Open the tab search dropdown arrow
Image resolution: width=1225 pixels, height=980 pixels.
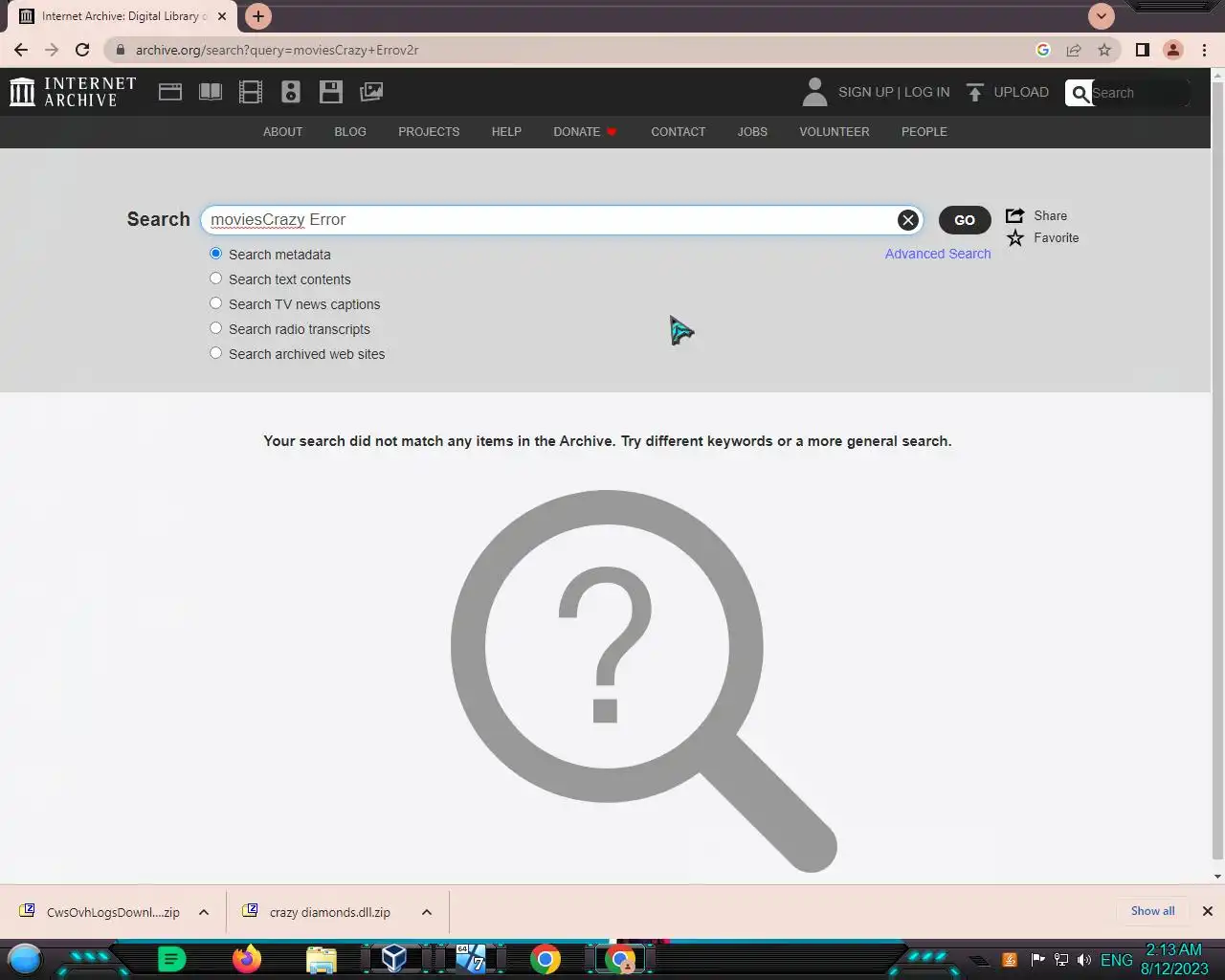[x=1102, y=16]
